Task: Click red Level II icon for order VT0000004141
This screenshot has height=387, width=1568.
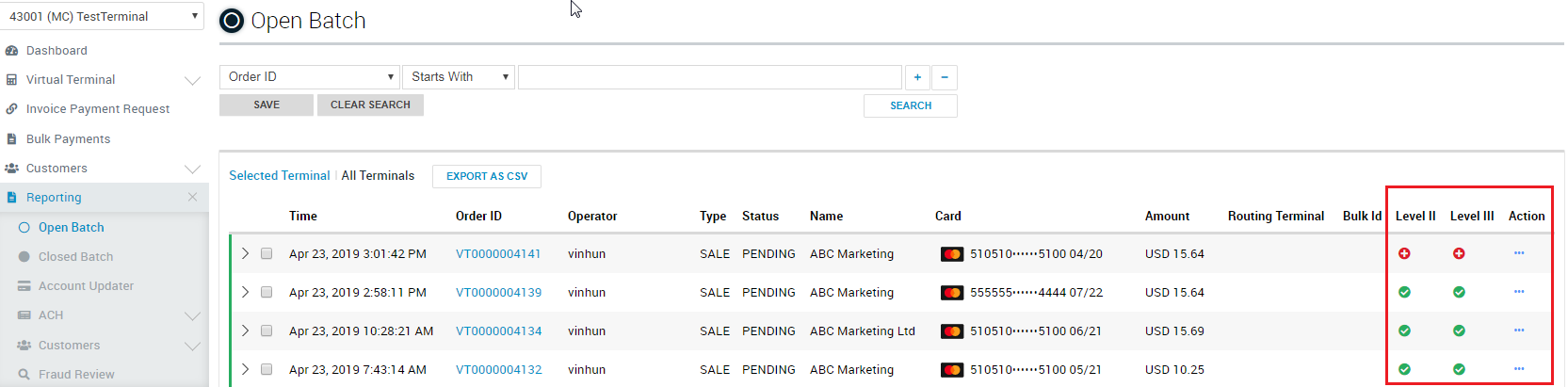Action: [x=1404, y=253]
